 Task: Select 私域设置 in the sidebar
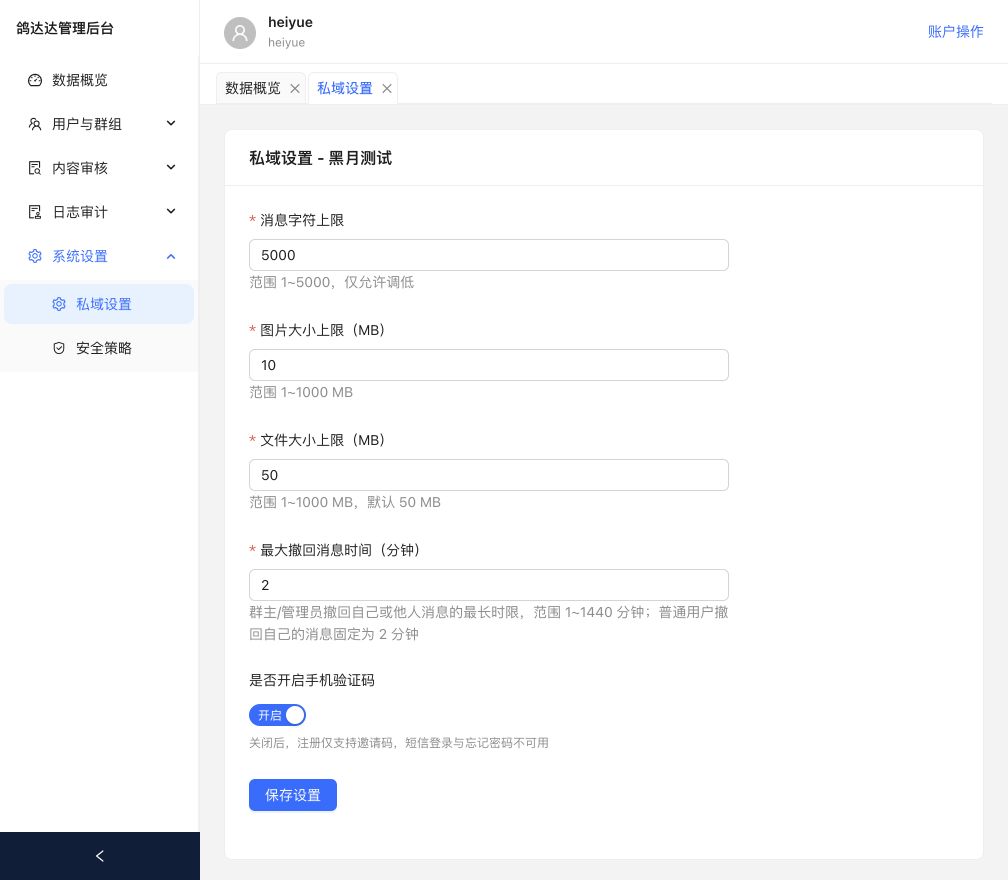[x=100, y=304]
